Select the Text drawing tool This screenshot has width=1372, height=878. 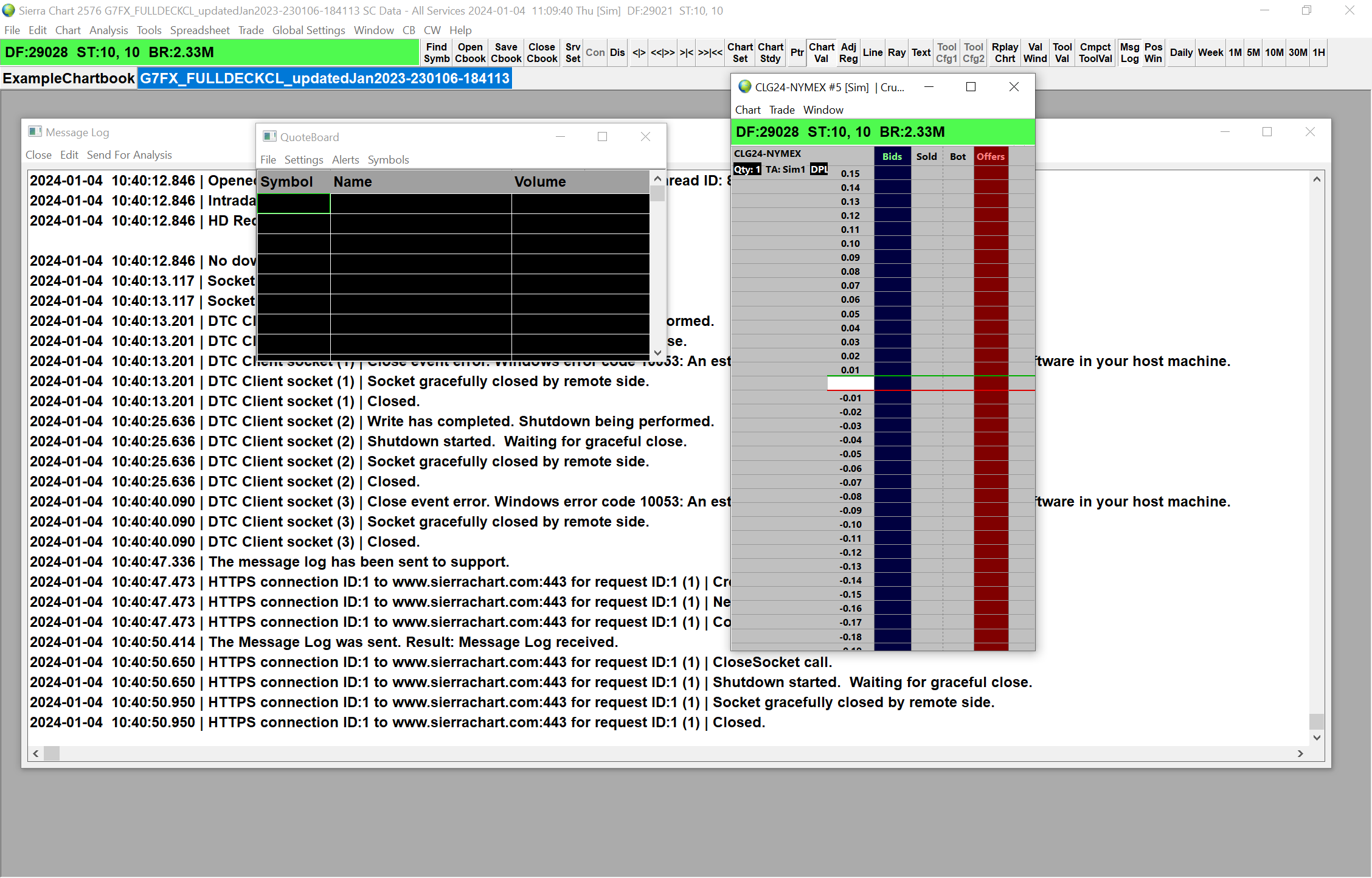point(921,53)
